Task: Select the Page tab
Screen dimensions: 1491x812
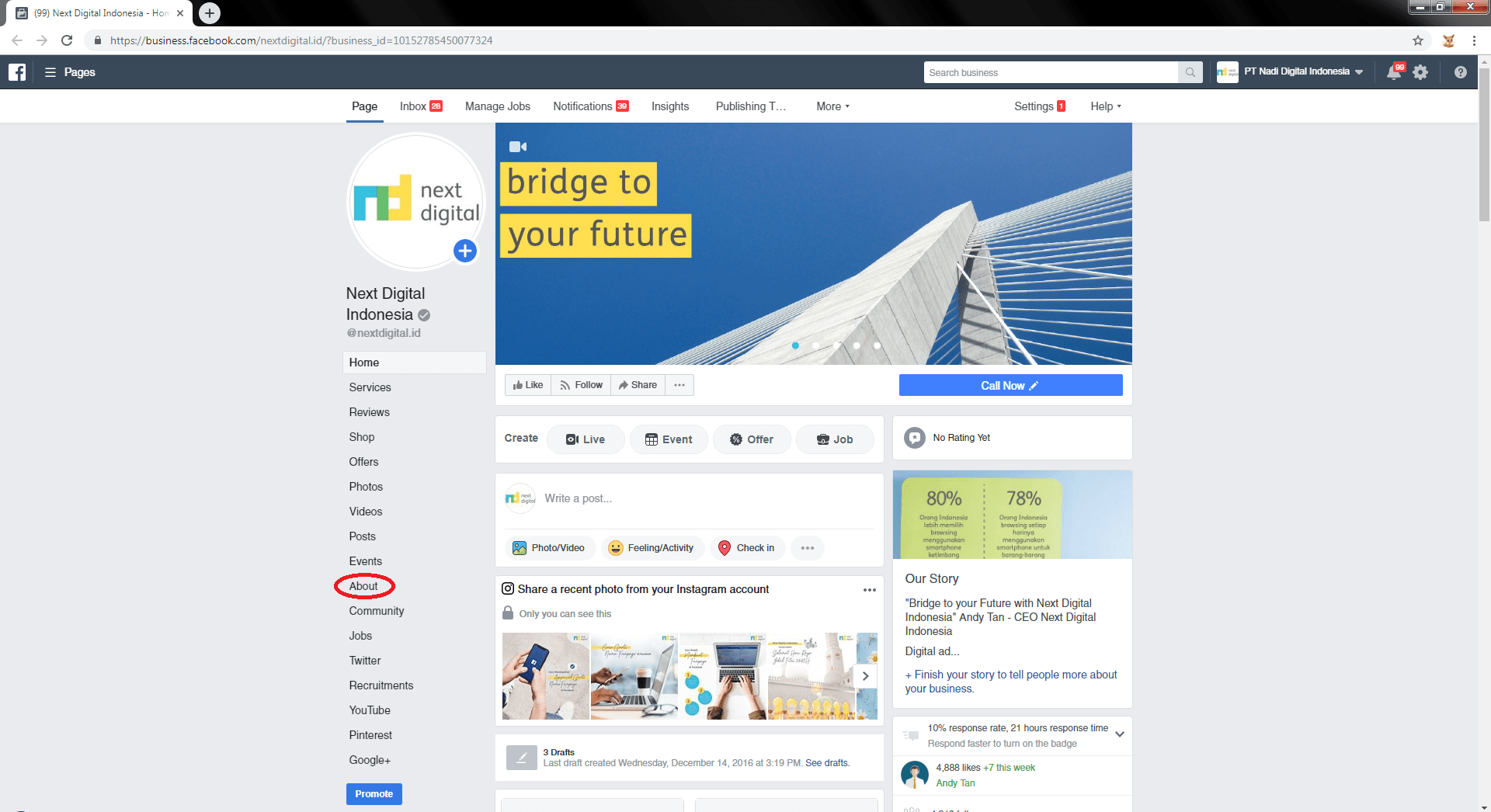Action: coord(364,106)
